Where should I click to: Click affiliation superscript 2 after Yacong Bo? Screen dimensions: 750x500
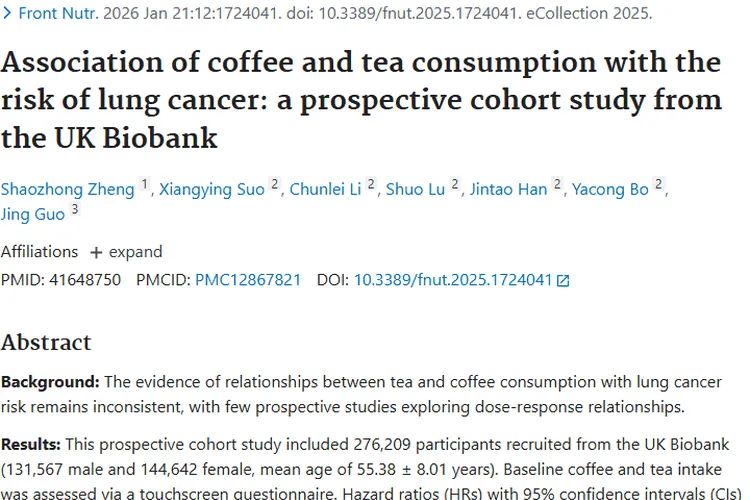659,185
